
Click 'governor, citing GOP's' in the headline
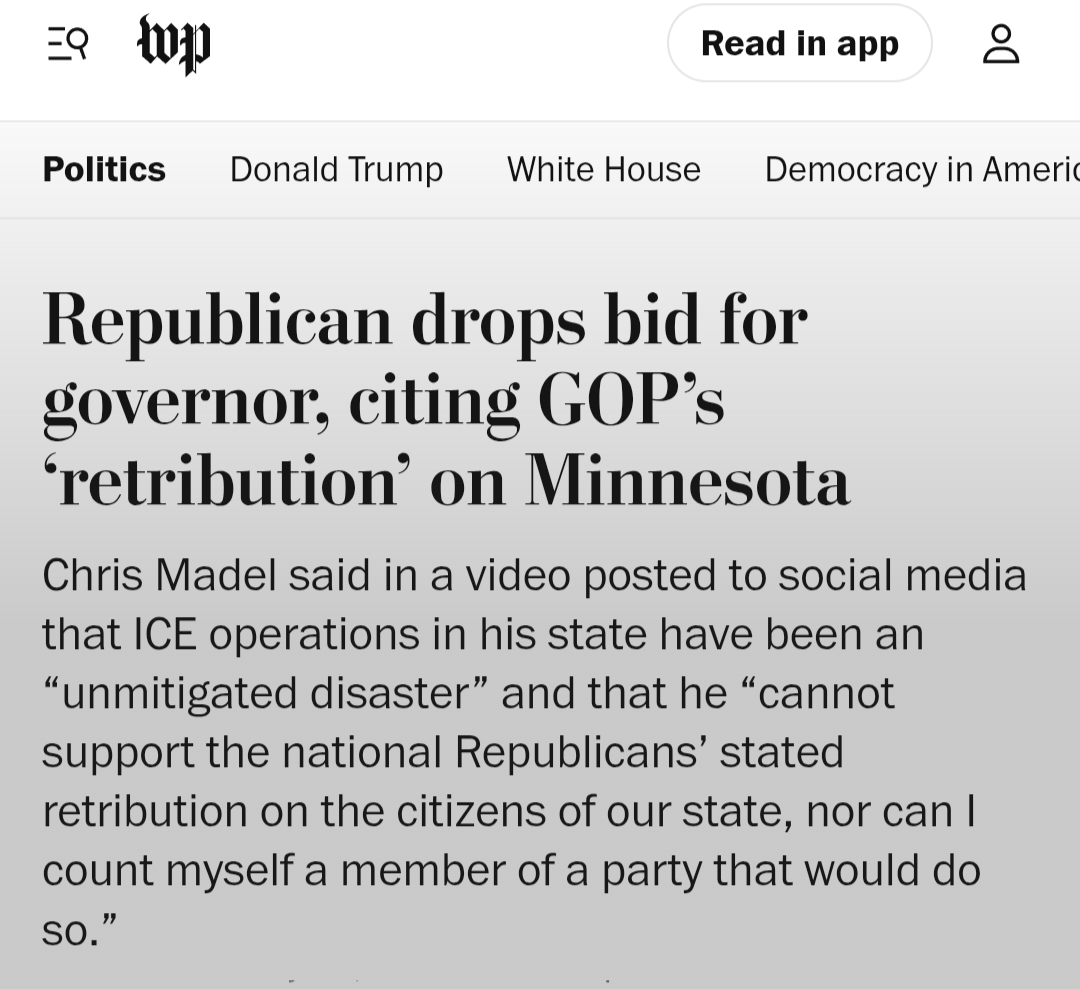[382, 401]
